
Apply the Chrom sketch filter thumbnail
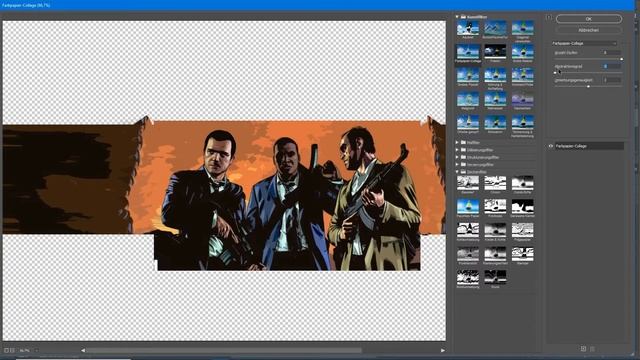(495, 183)
